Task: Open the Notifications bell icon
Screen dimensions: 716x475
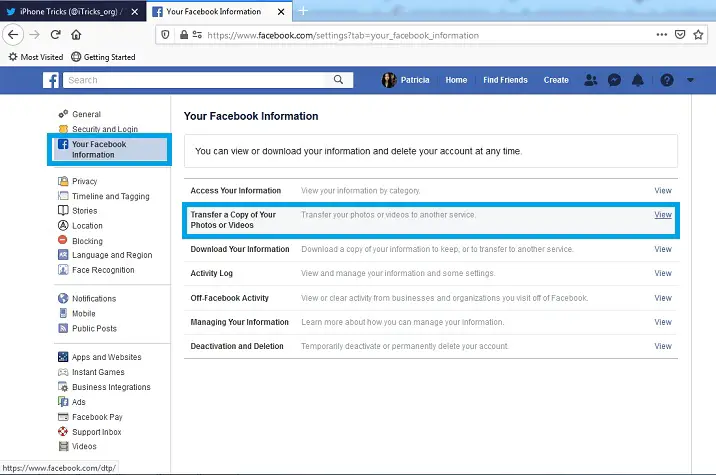Action: tap(638, 80)
